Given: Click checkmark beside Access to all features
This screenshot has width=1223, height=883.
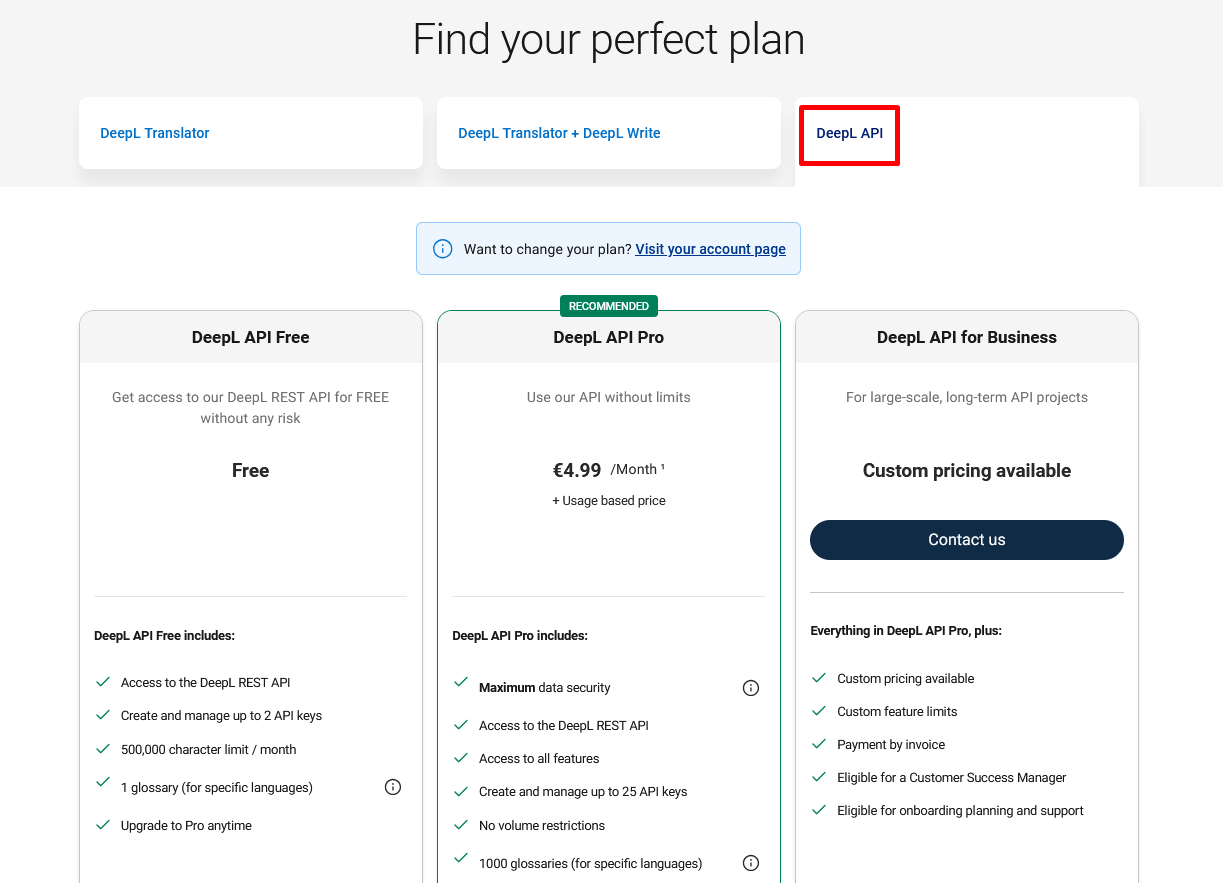Looking at the screenshot, I should point(461,758).
